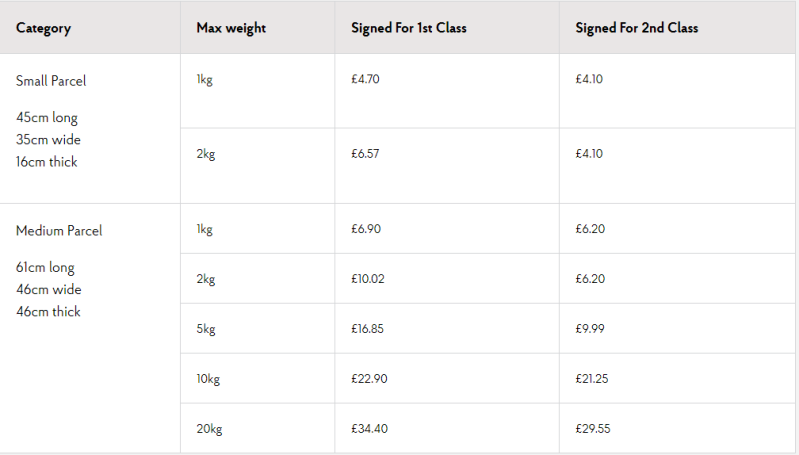Click the £34.40 price cell
This screenshot has height=455, width=799.
click(x=369, y=428)
